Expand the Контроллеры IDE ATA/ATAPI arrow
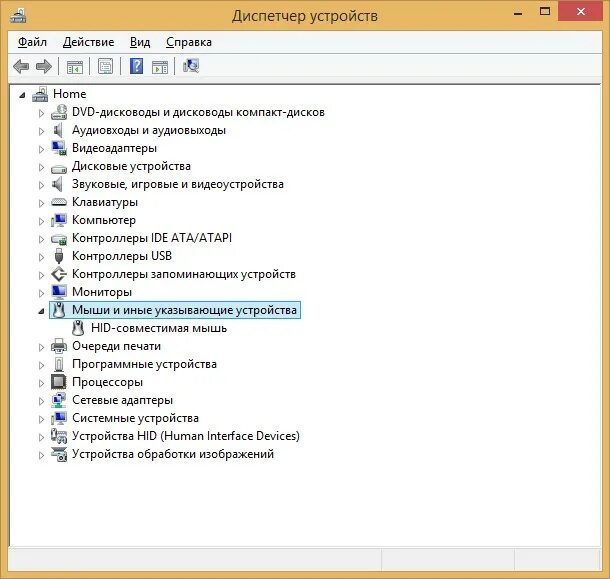The image size is (610, 579). (x=41, y=239)
